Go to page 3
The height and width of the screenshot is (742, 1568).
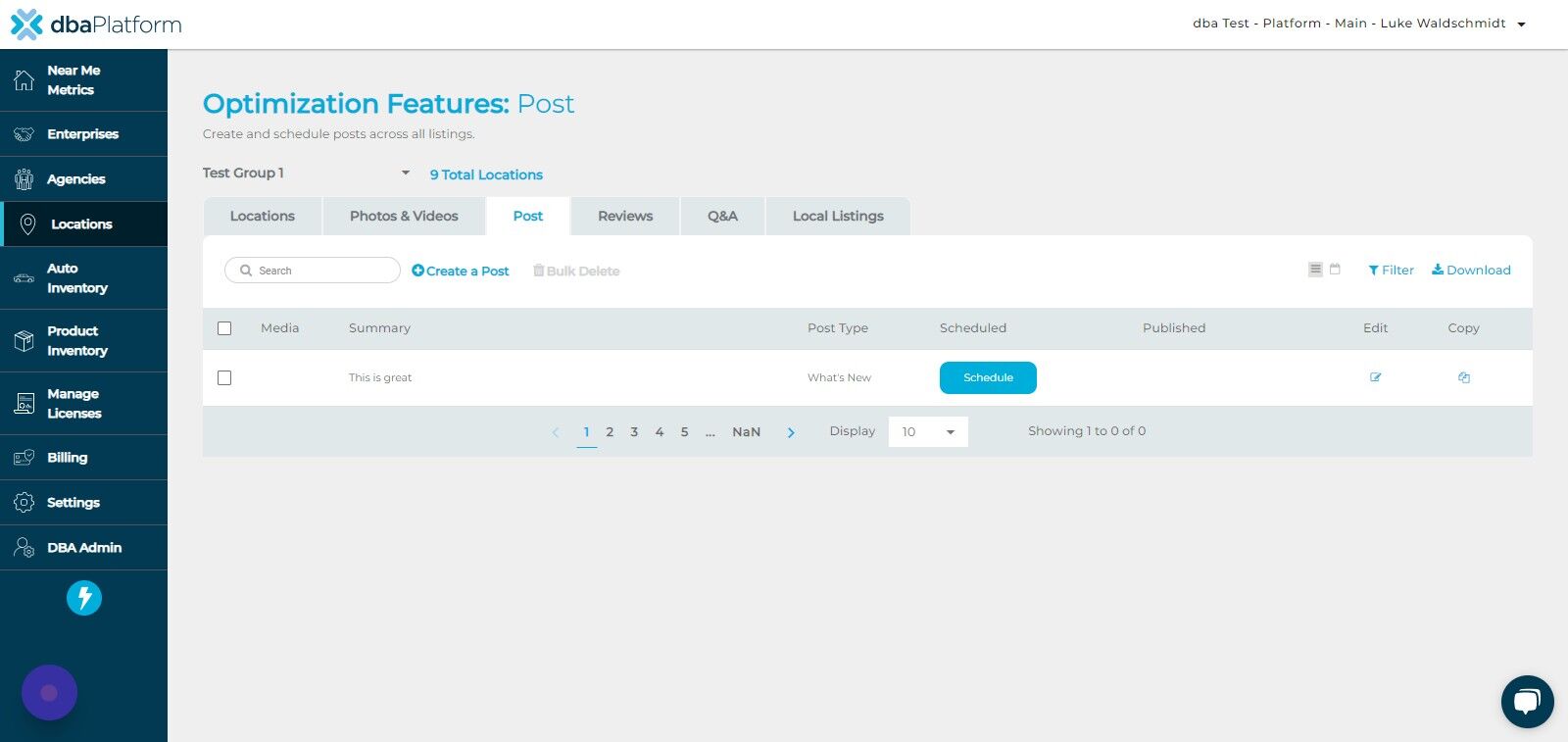tap(634, 432)
